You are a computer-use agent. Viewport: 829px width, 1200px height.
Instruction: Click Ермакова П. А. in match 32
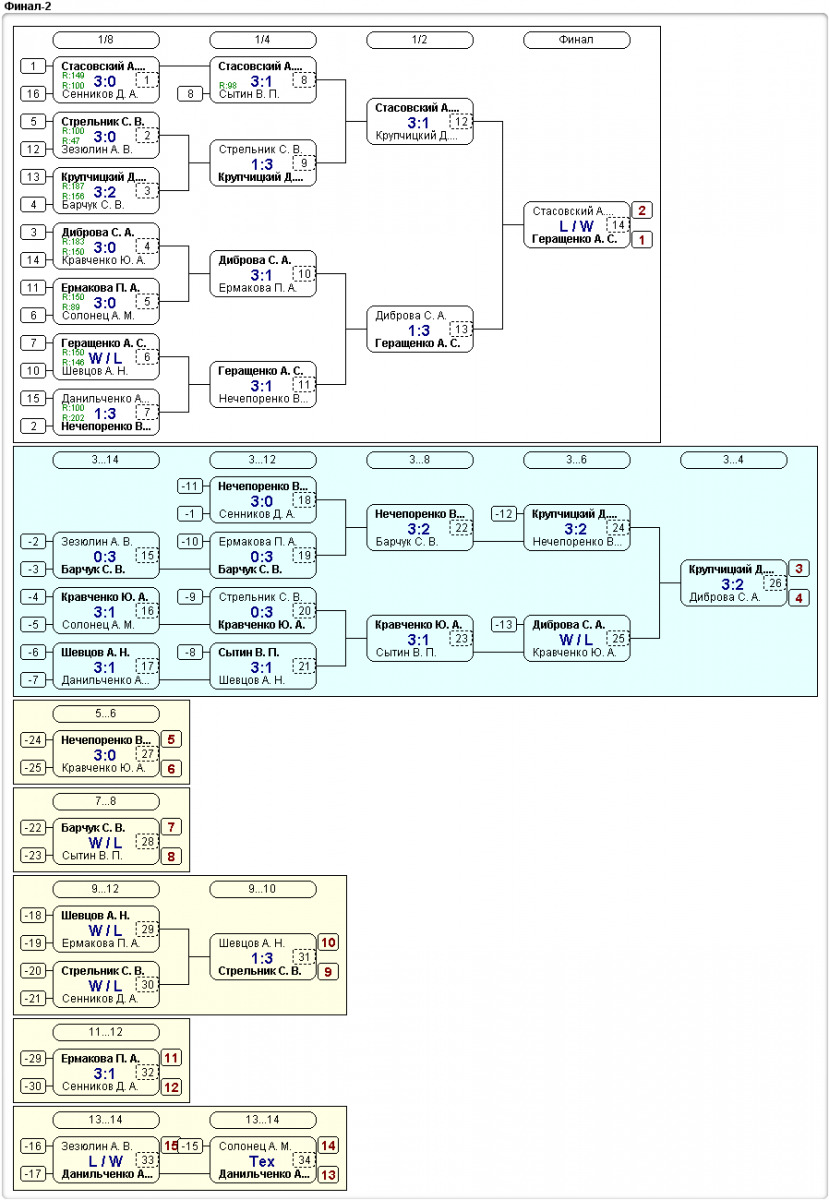(100, 1057)
